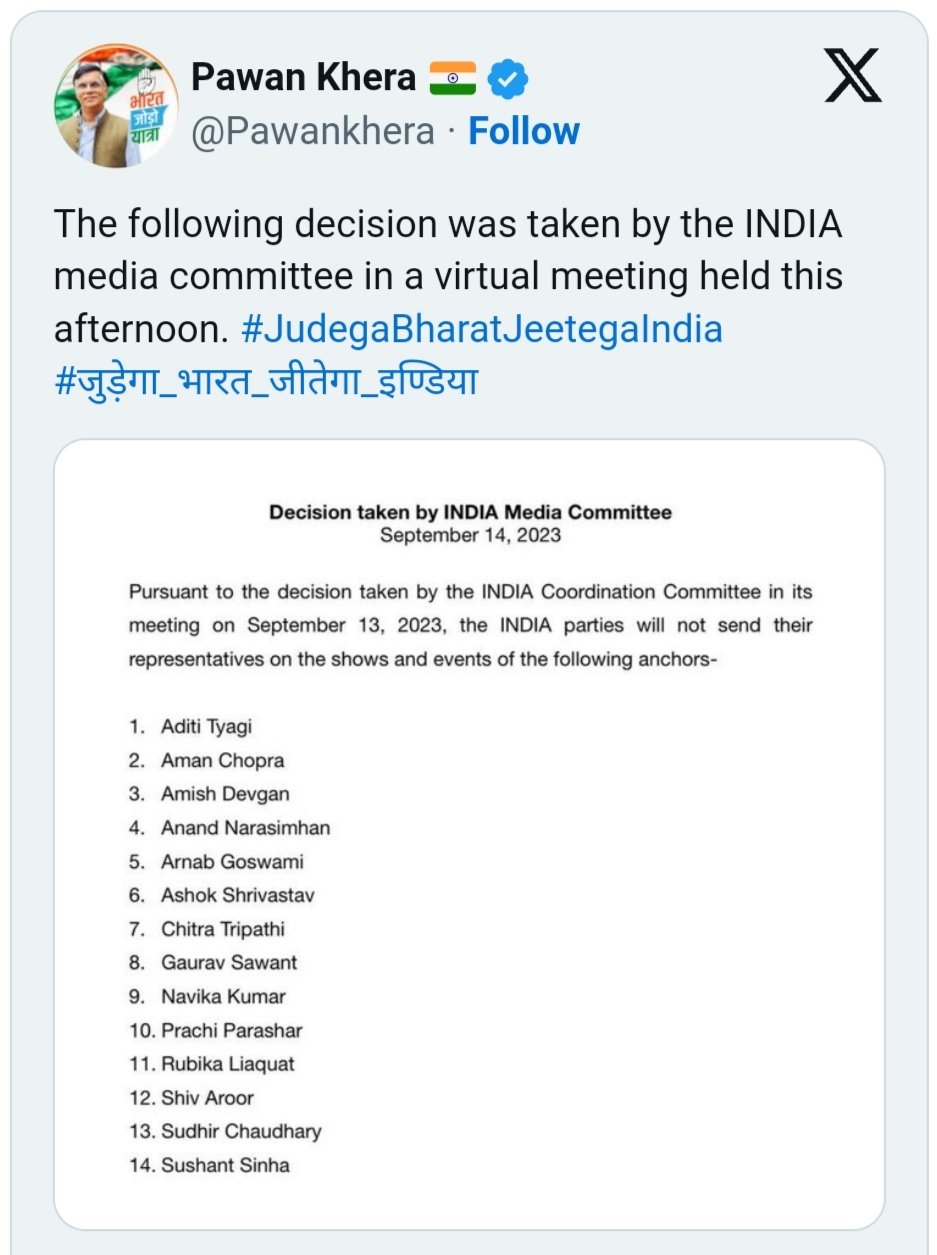The height and width of the screenshot is (1255, 937).
Task: Click the document heading 'Decision taken by INDIA Media Committee'
Action: (470, 513)
